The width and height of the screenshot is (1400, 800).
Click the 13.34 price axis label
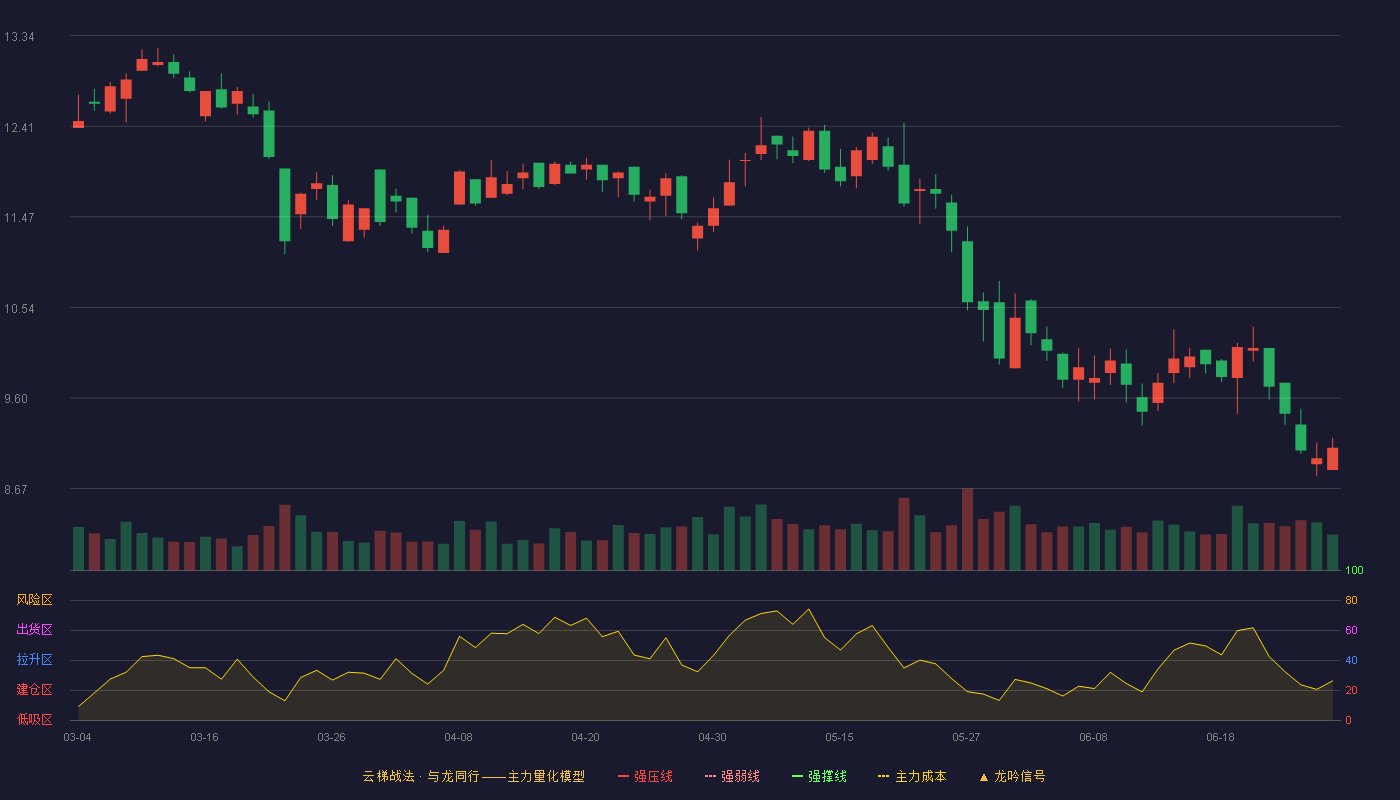coord(19,37)
